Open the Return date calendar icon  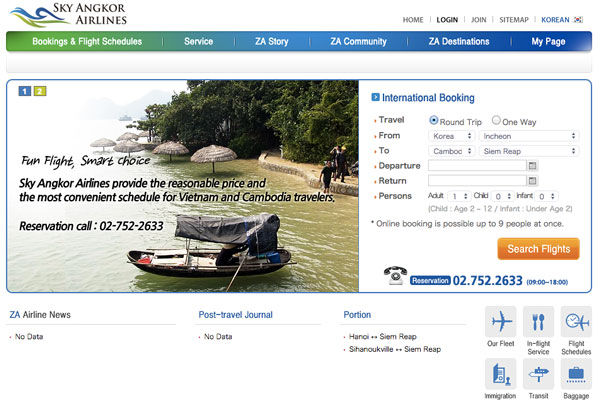pos(532,181)
